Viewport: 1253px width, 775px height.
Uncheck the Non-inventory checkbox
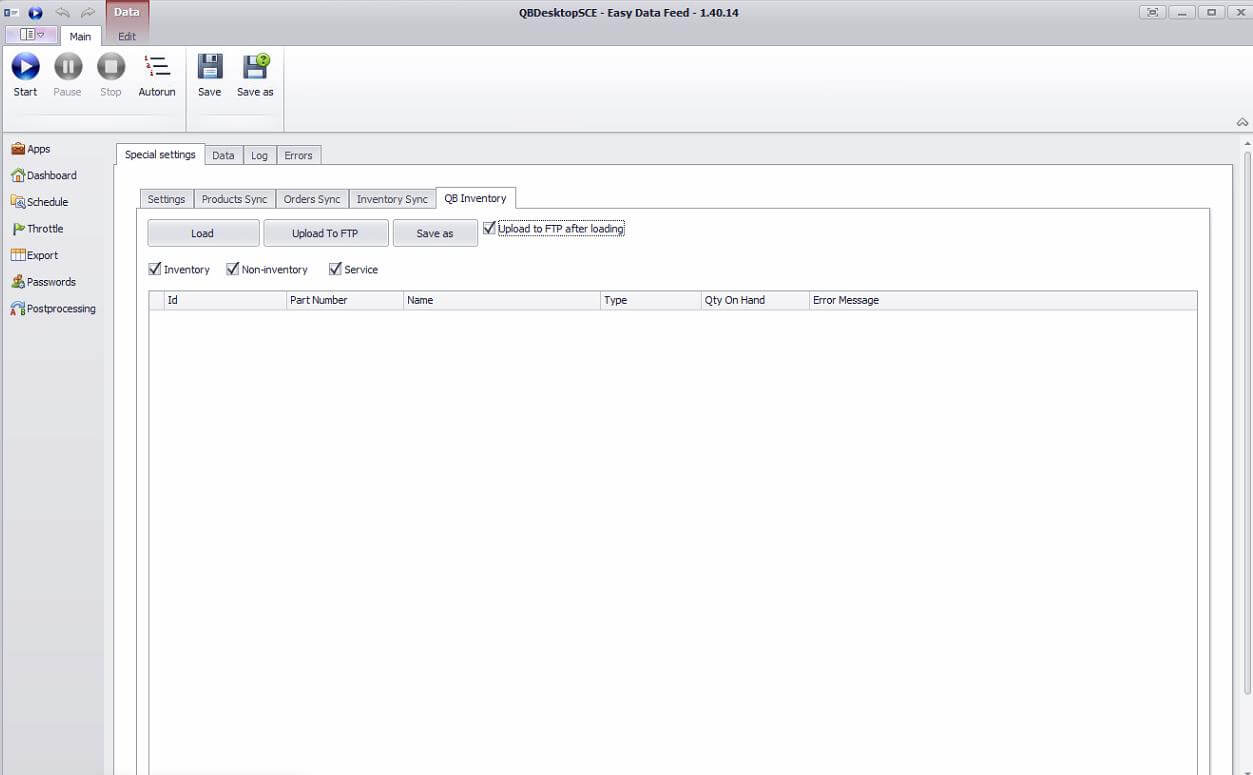click(233, 269)
